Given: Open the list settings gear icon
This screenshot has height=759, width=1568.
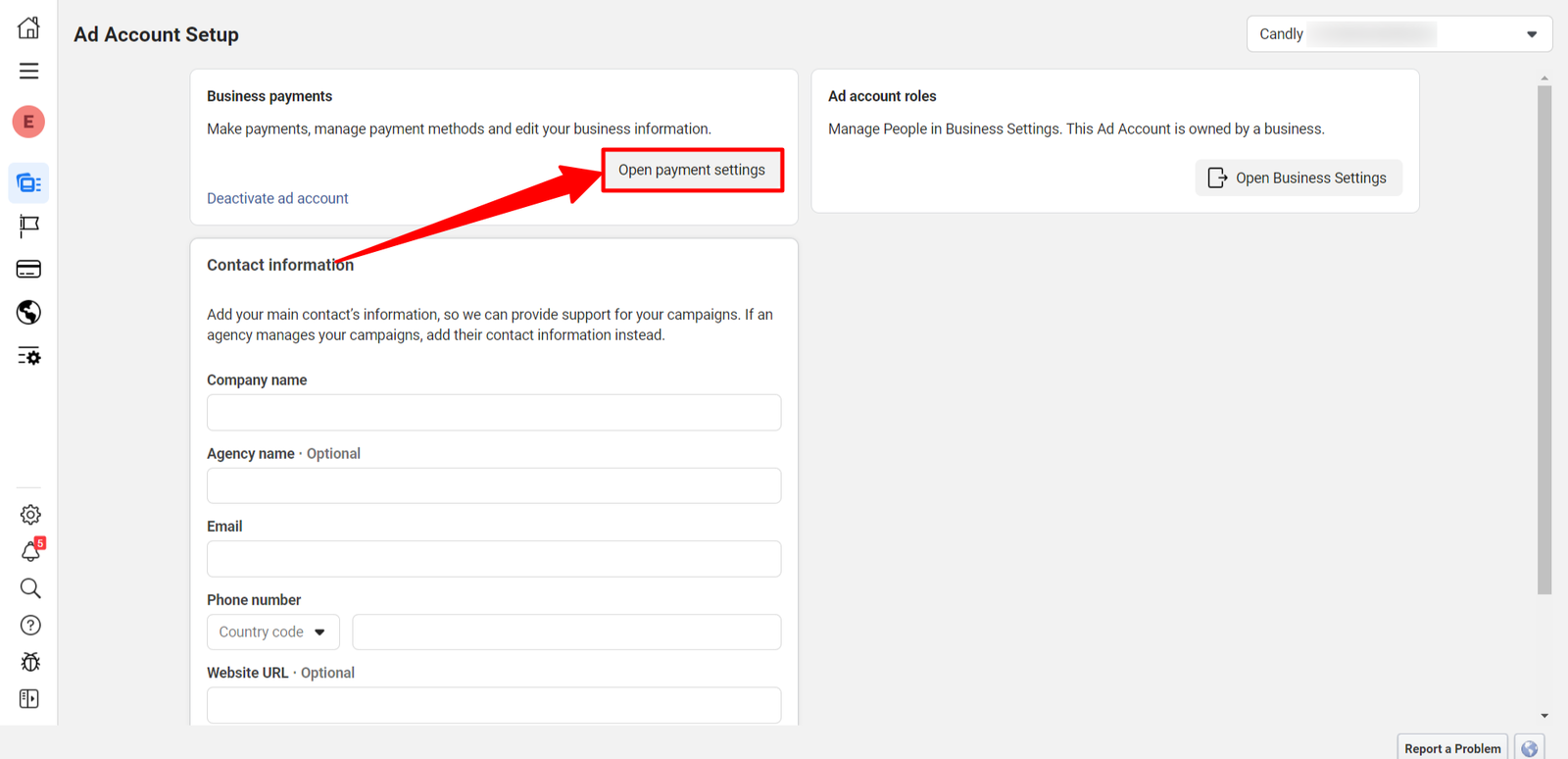Looking at the screenshot, I should [28, 356].
